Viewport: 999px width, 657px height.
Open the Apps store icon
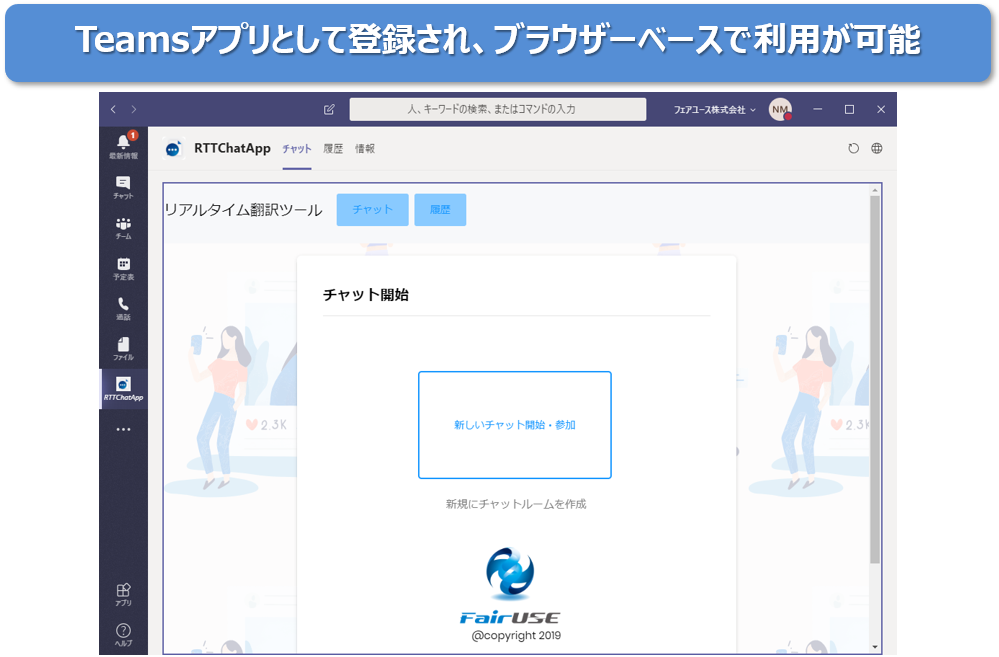(124, 594)
